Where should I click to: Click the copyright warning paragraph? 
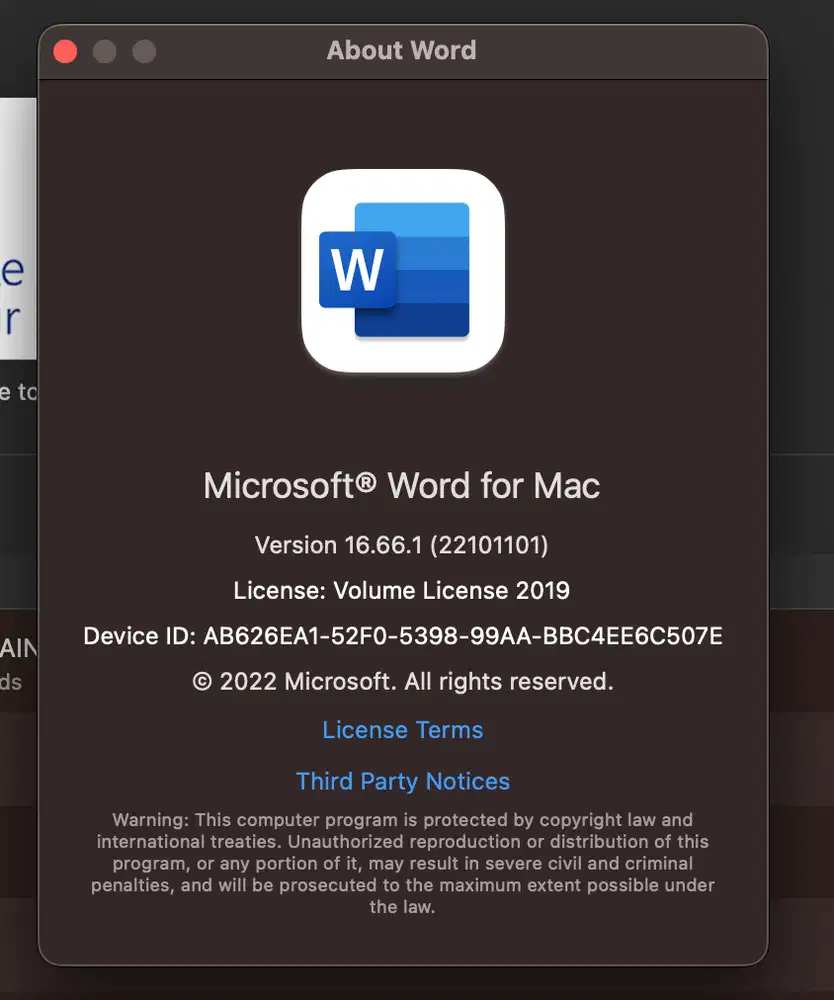(401, 862)
